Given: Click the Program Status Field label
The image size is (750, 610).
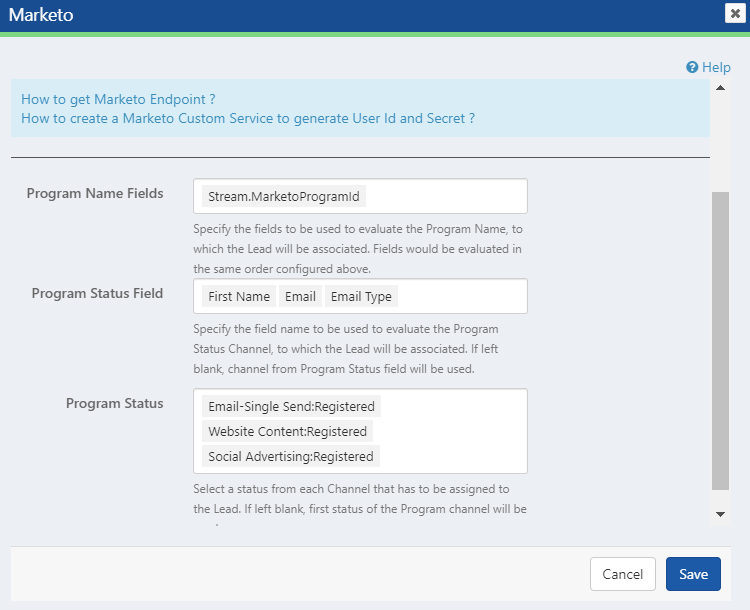Looking at the screenshot, I should [97, 293].
